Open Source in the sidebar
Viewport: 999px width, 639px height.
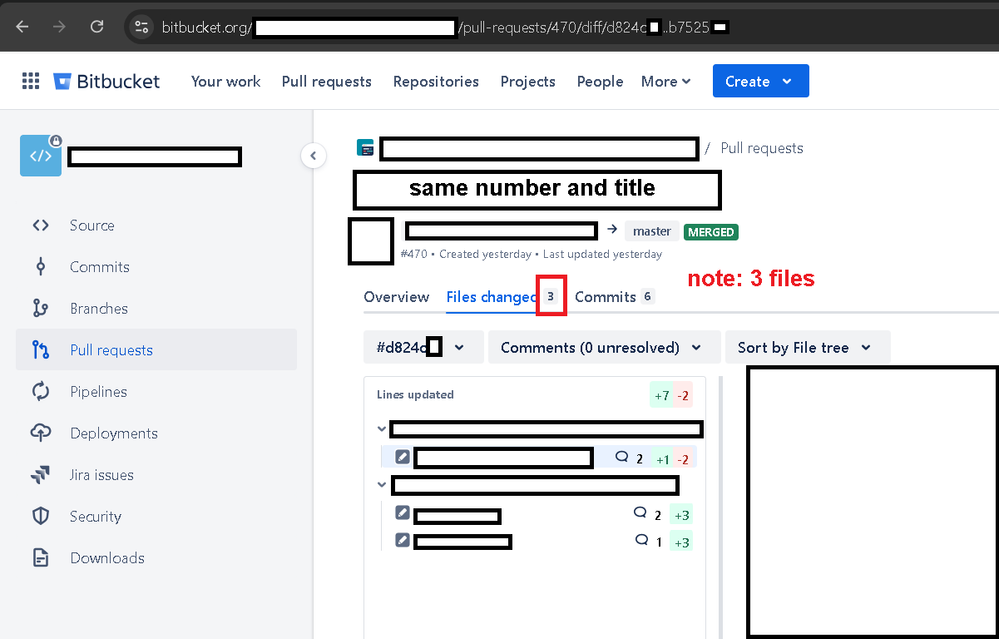[x=156, y=226]
